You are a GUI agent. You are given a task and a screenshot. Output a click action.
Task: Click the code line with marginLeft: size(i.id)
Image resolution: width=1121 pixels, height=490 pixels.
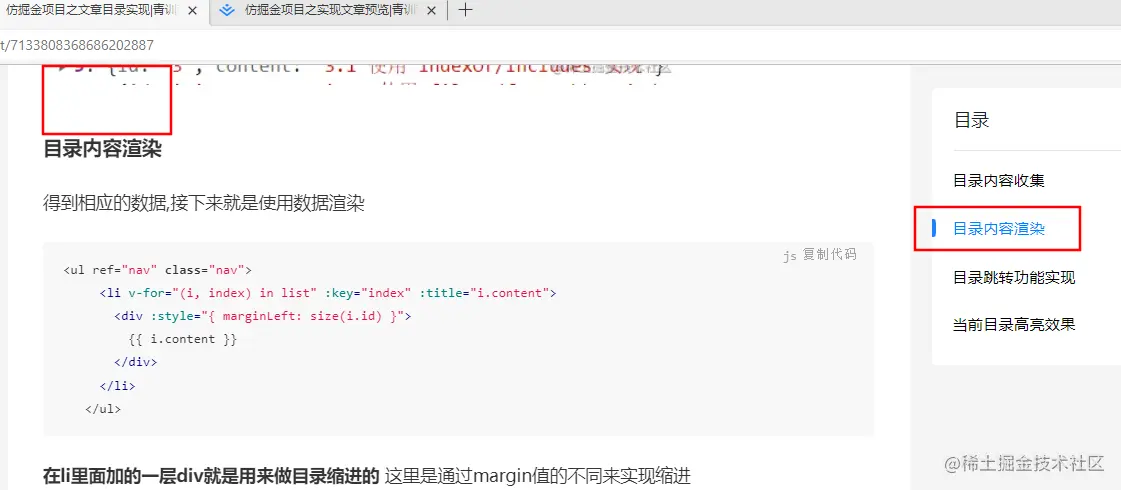click(x=262, y=316)
